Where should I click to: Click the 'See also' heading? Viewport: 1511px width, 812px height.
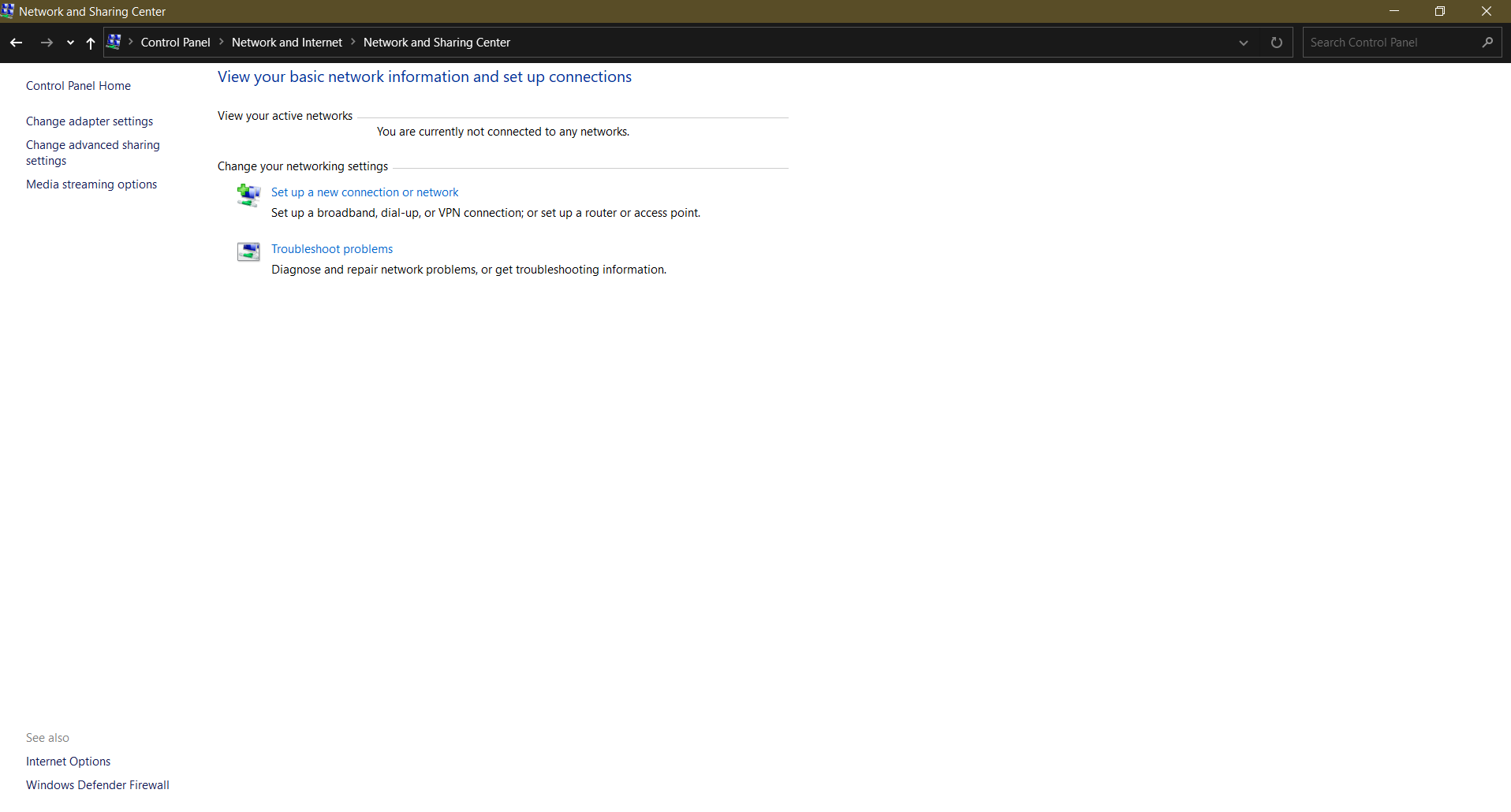tap(47, 738)
